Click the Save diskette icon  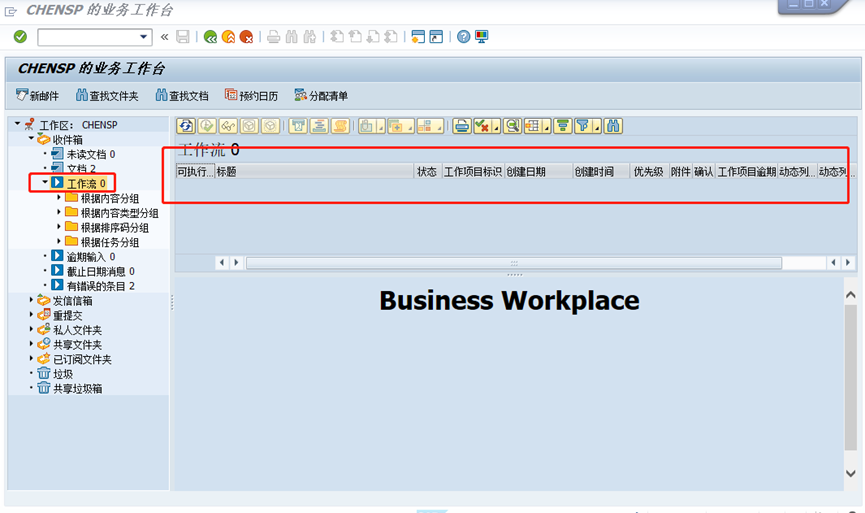183,37
